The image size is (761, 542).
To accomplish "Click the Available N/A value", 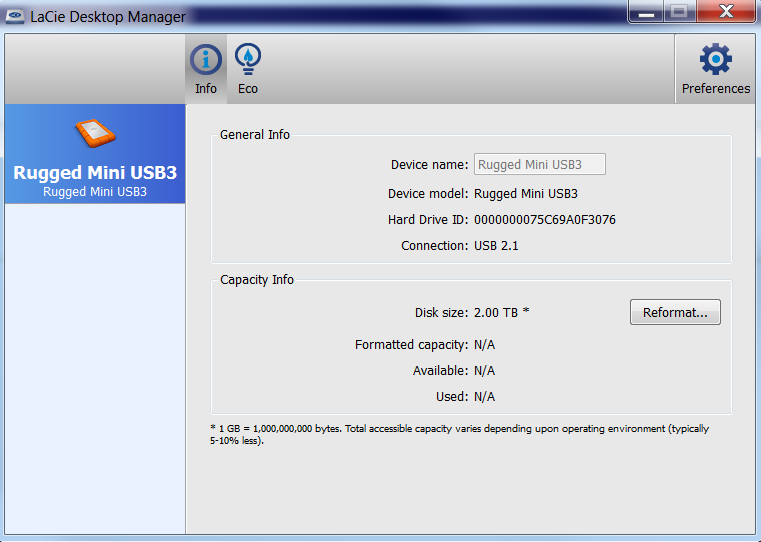I will 484,371.
